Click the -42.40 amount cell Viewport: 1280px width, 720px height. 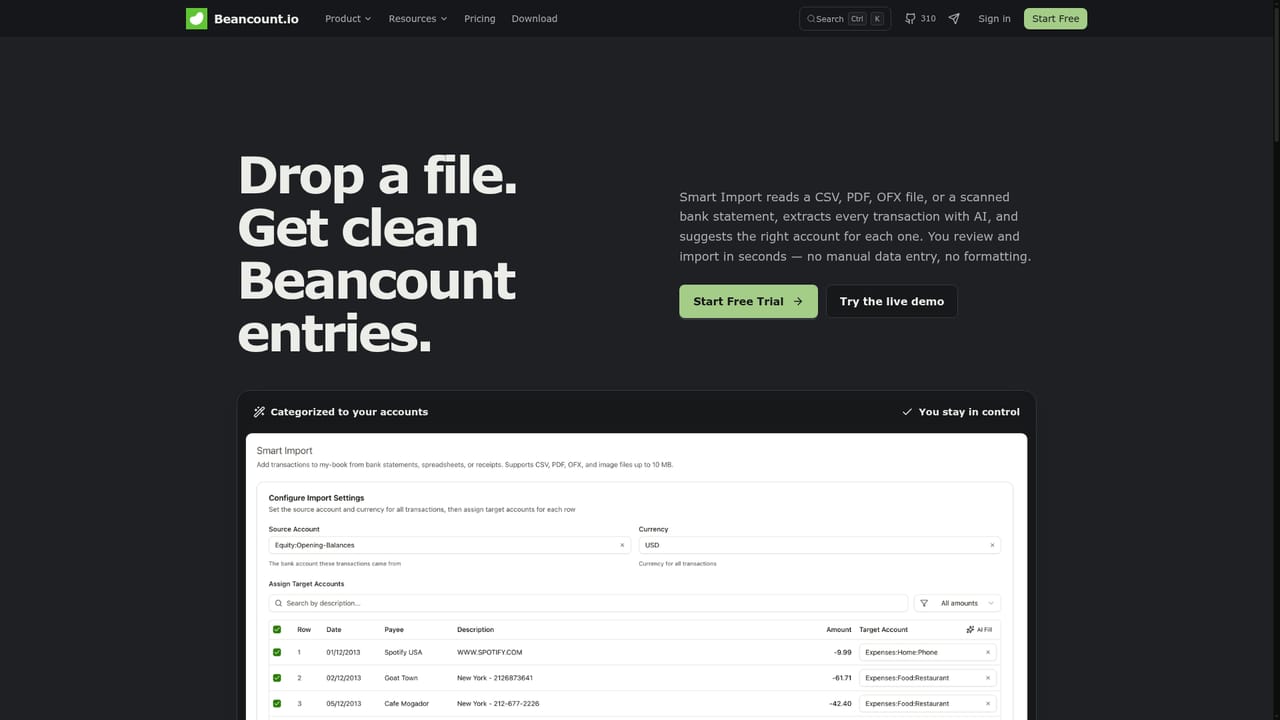[x=840, y=704]
